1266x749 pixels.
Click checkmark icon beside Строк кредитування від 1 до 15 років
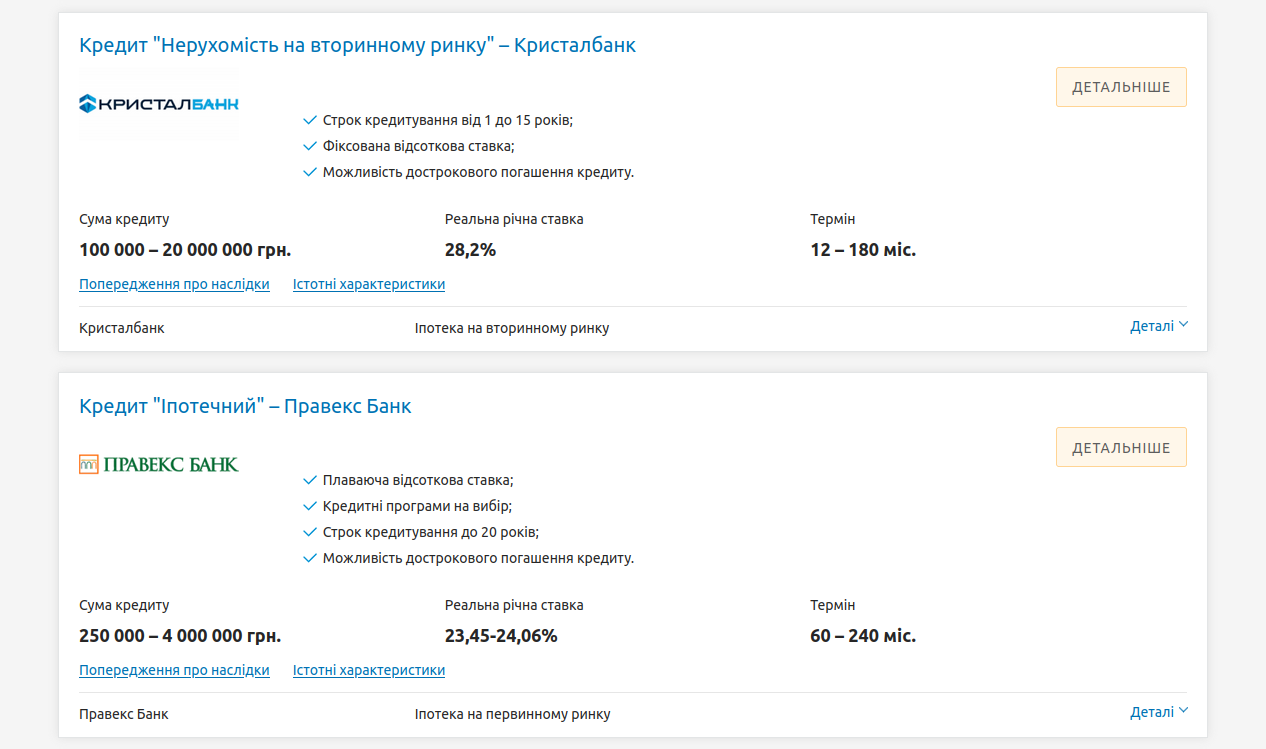(x=310, y=120)
